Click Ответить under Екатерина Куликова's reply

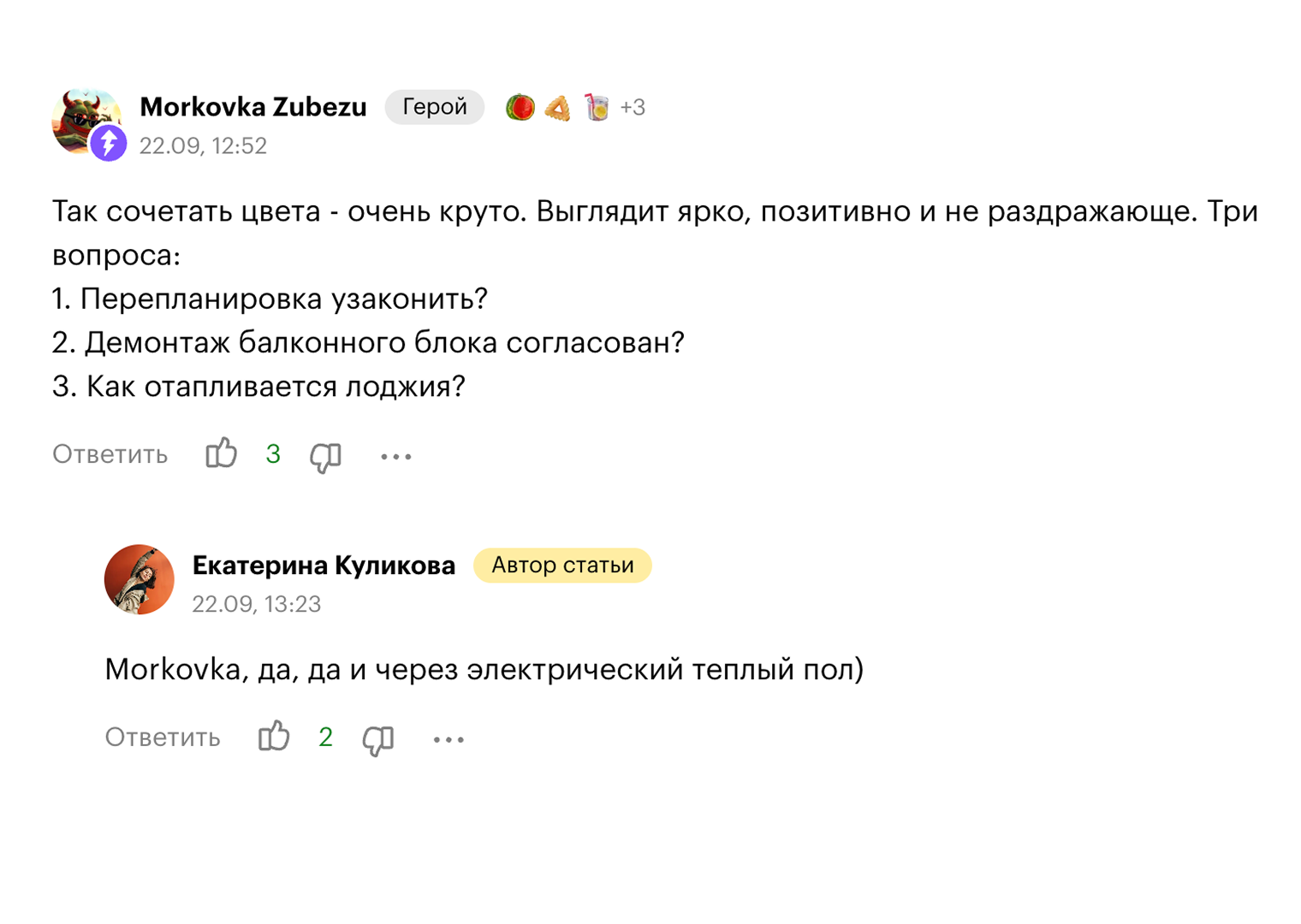click(163, 737)
